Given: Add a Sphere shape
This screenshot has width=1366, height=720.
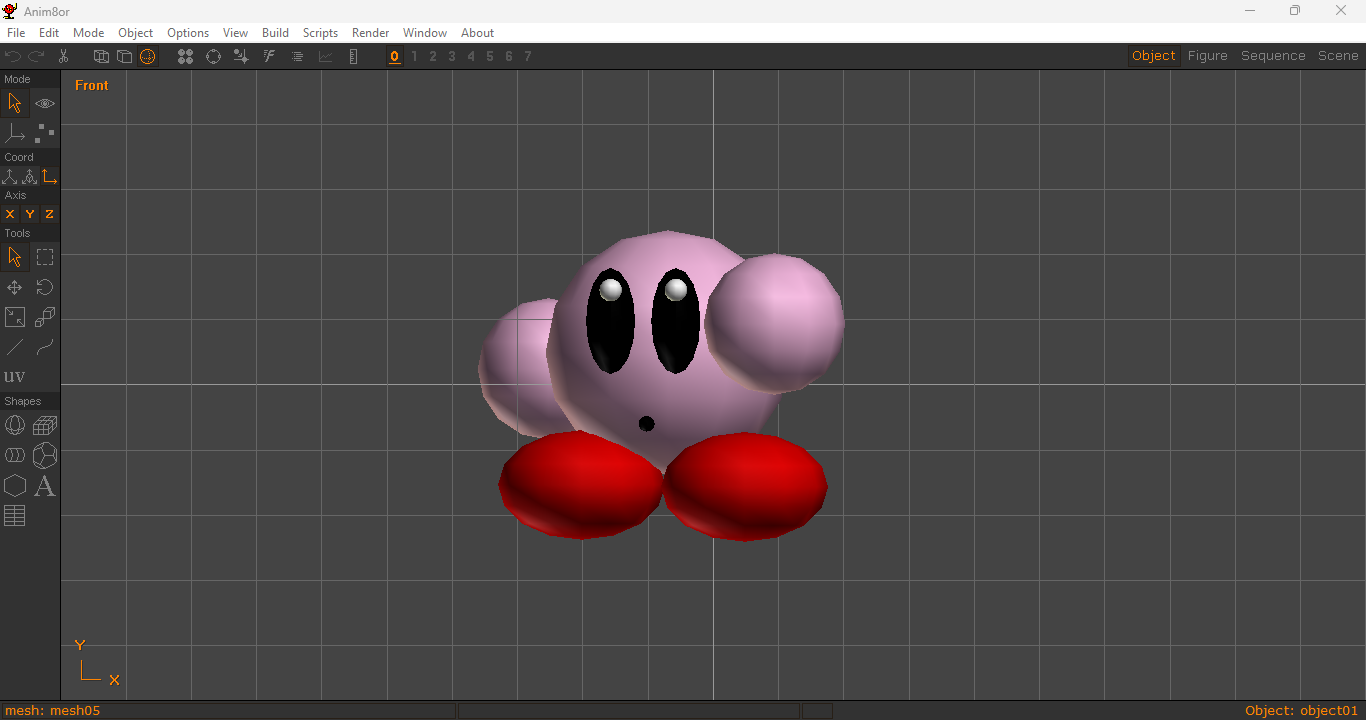Looking at the screenshot, I should click(x=15, y=426).
